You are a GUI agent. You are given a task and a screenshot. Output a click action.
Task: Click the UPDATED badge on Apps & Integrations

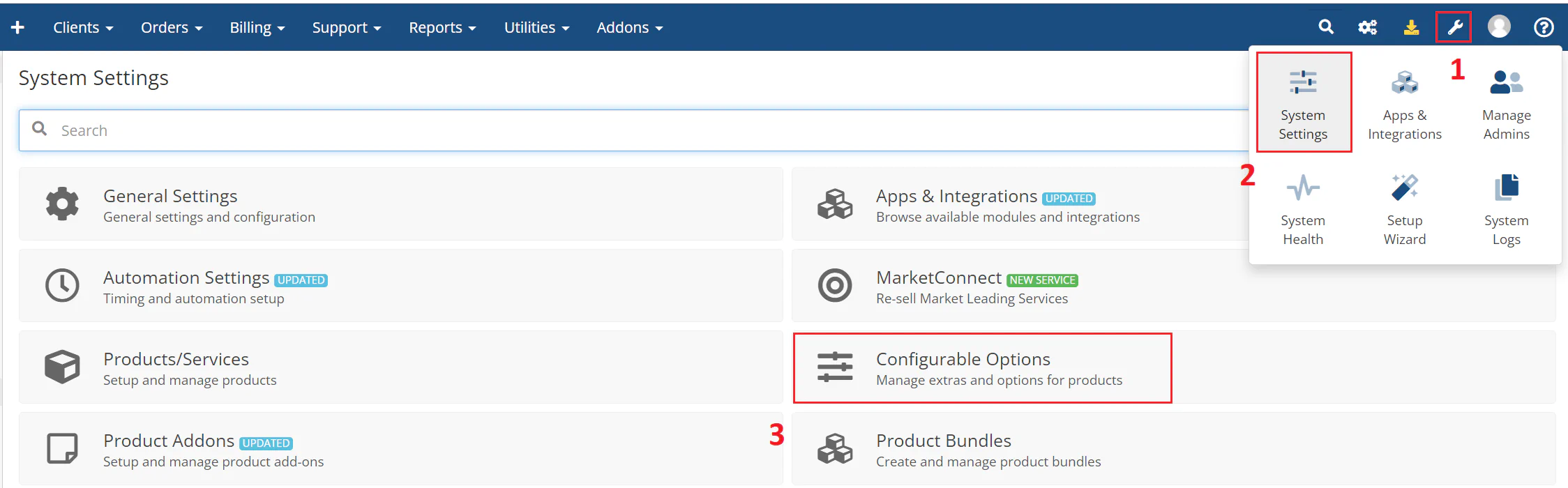pyautogui.click(x=1069, y=199)
